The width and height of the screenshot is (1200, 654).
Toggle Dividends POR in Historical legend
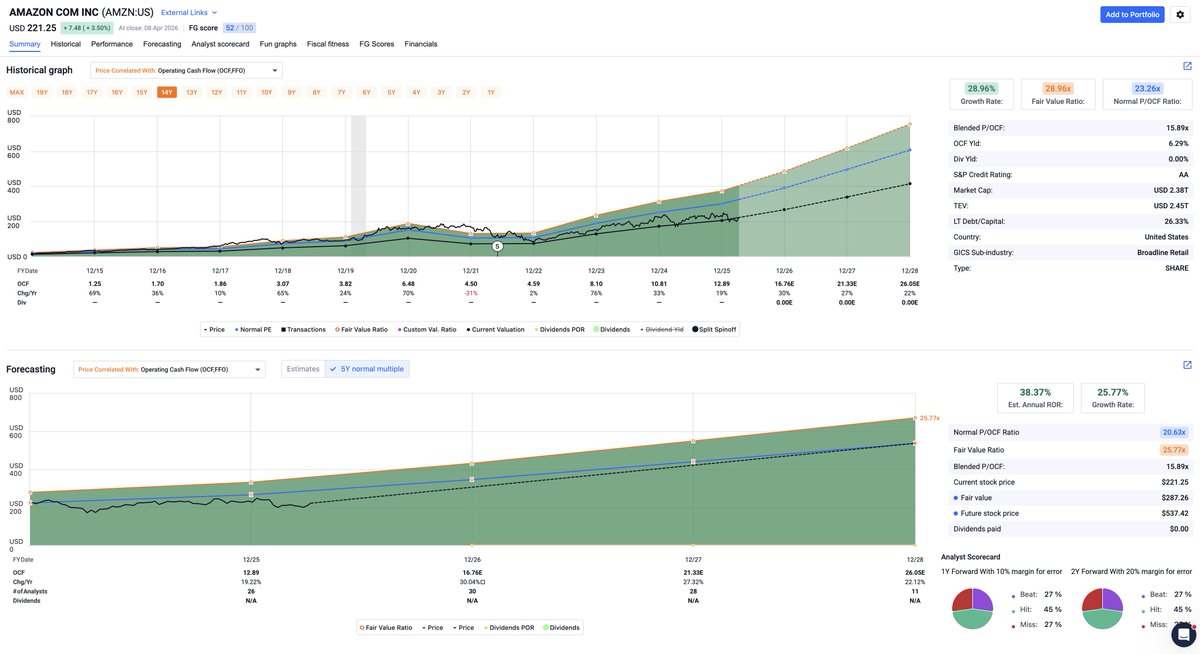tap(560, 329)
